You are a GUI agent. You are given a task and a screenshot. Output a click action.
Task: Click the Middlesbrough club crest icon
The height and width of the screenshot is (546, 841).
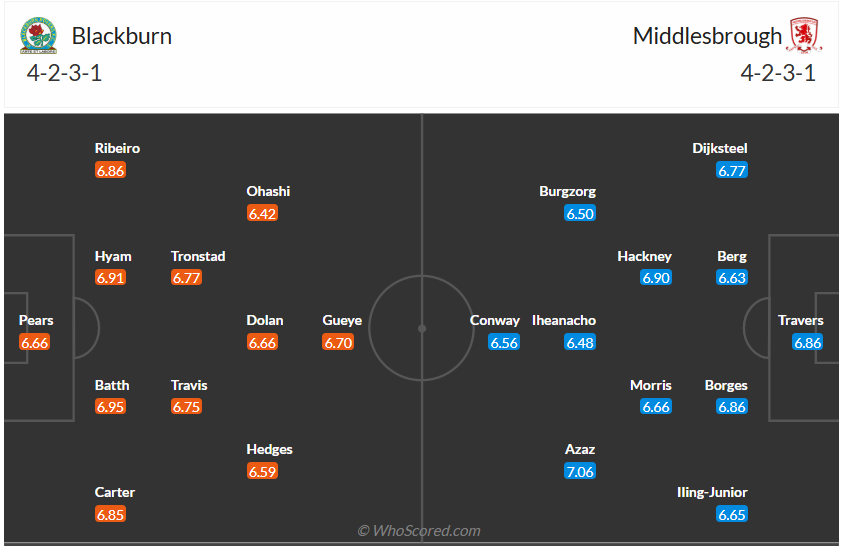[803, 36]
